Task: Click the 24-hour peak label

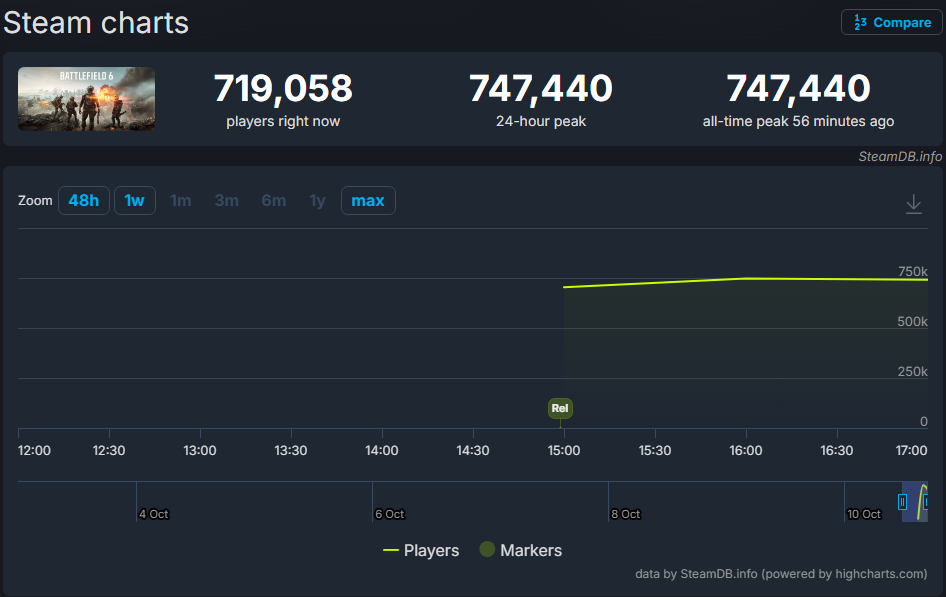Action: (541, 121)
